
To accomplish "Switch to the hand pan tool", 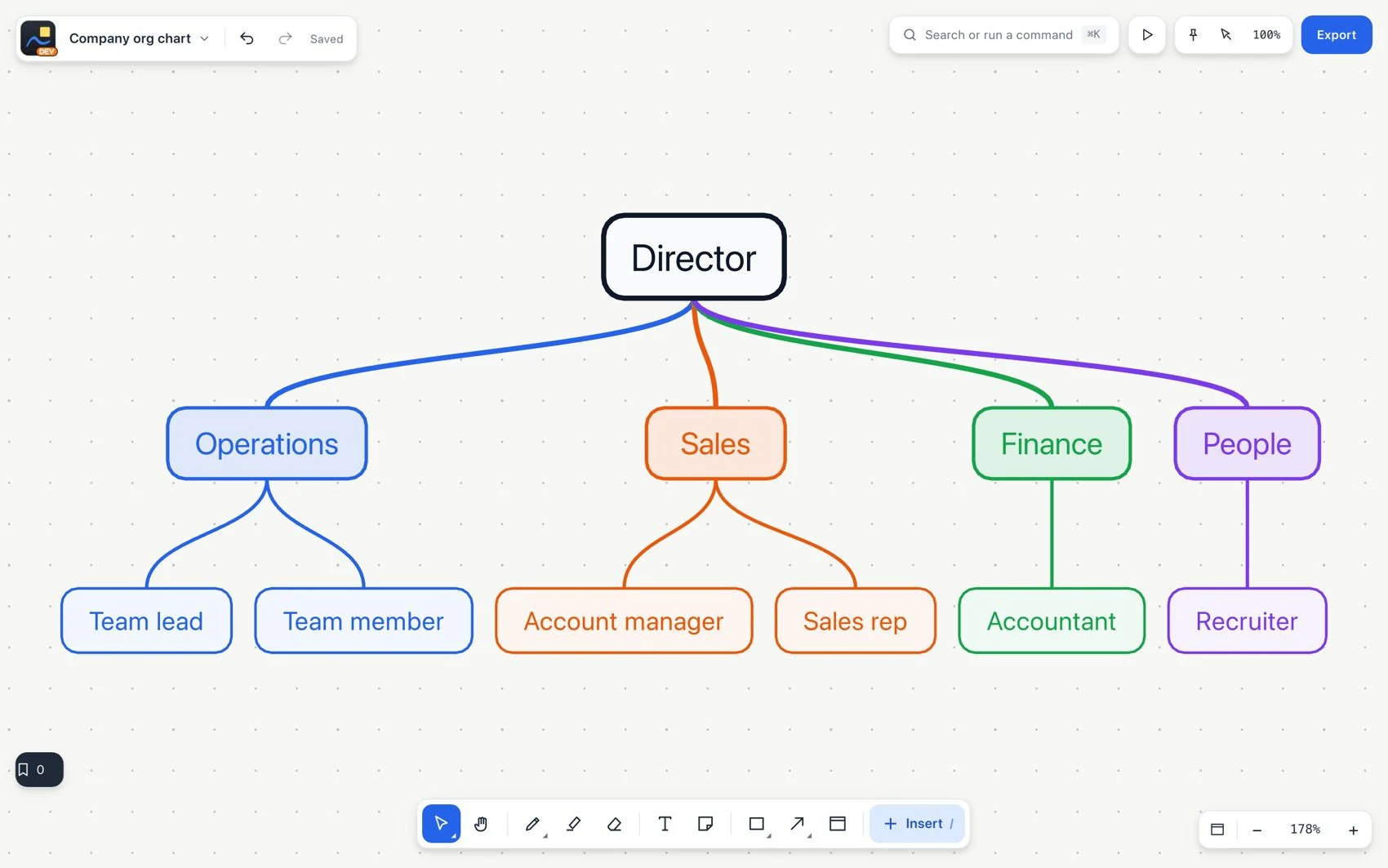I will click(x=481, y=823).
